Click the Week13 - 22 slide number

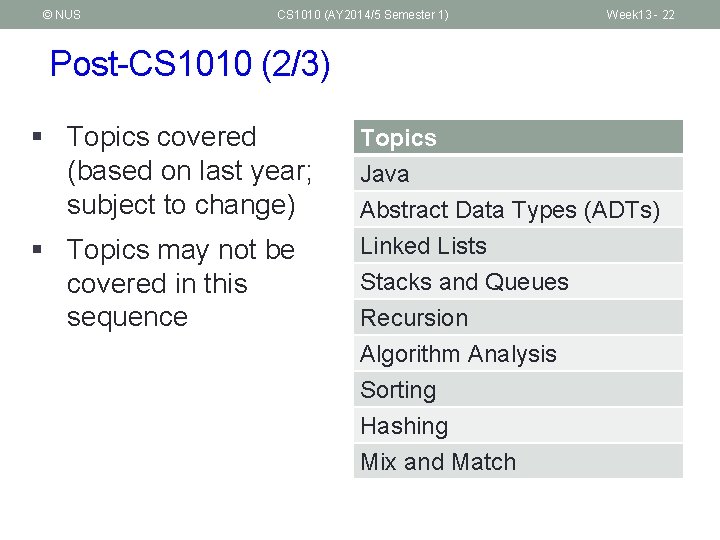(x=640, y=14)
